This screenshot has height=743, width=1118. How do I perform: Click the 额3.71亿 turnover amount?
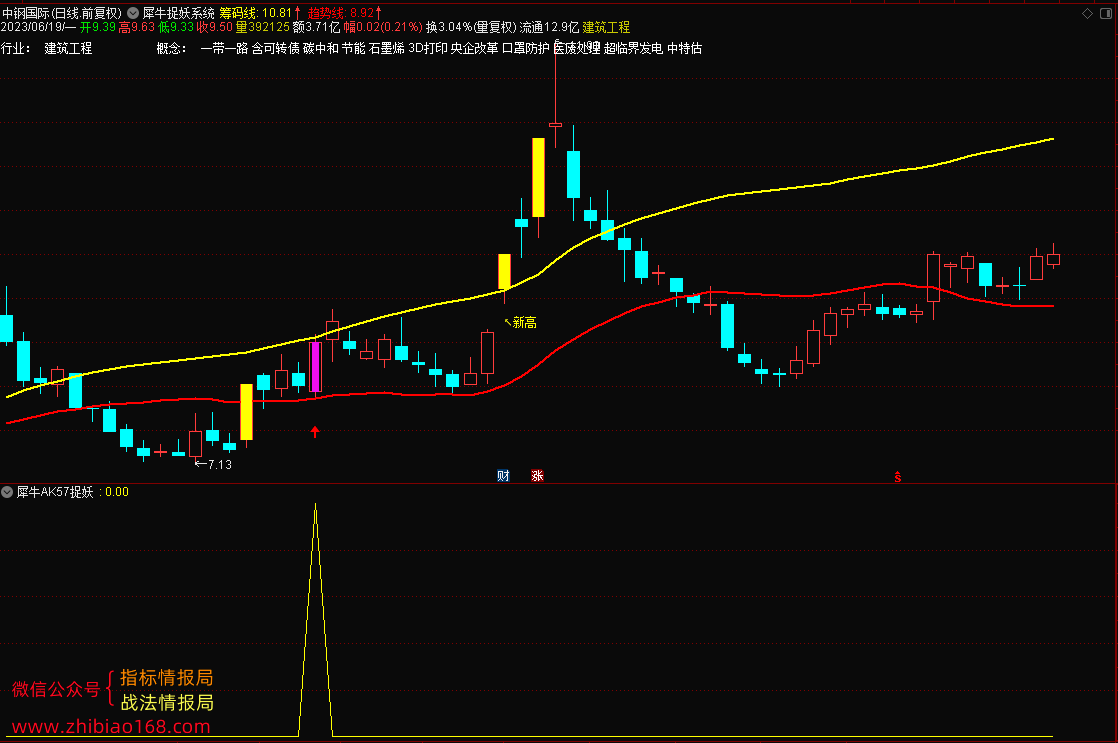[317, 27]
